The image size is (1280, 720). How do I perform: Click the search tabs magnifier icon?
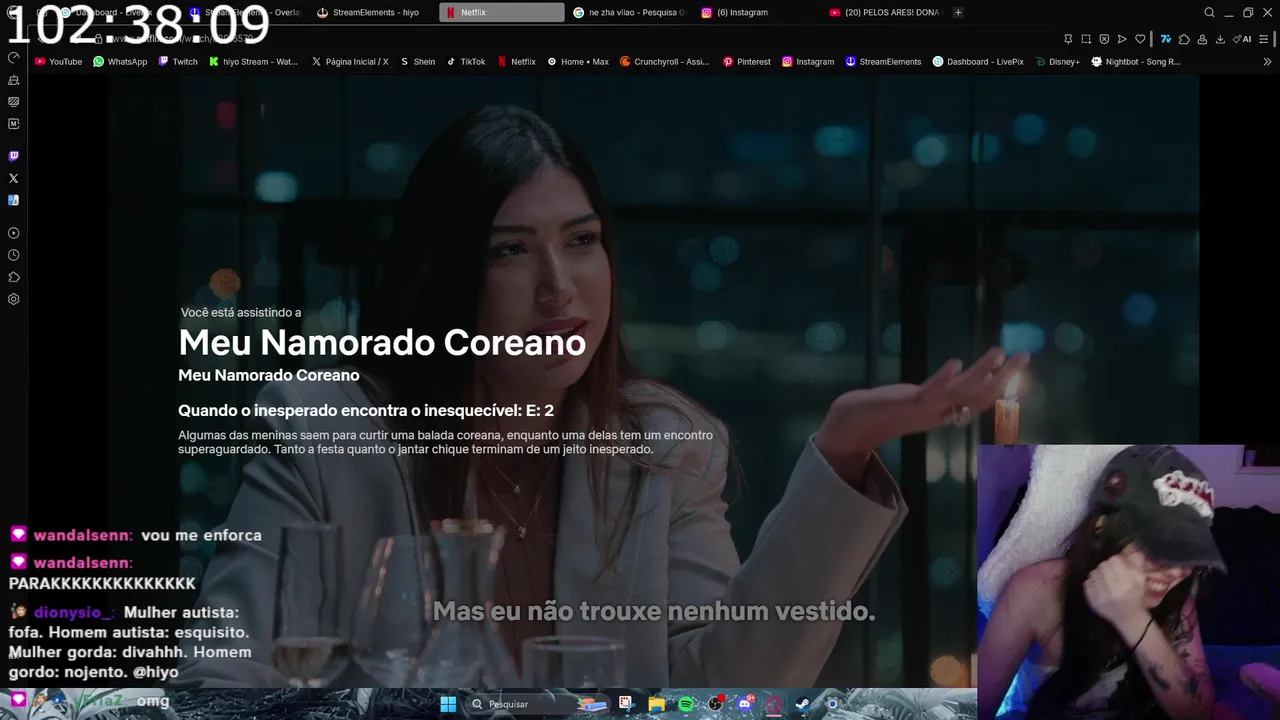[1209, 13]
